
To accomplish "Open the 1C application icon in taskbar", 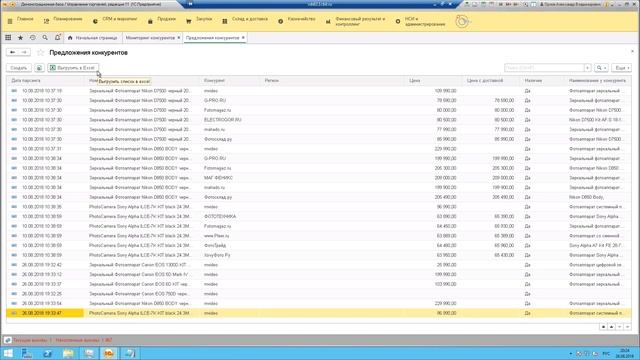I will point(109,353).
